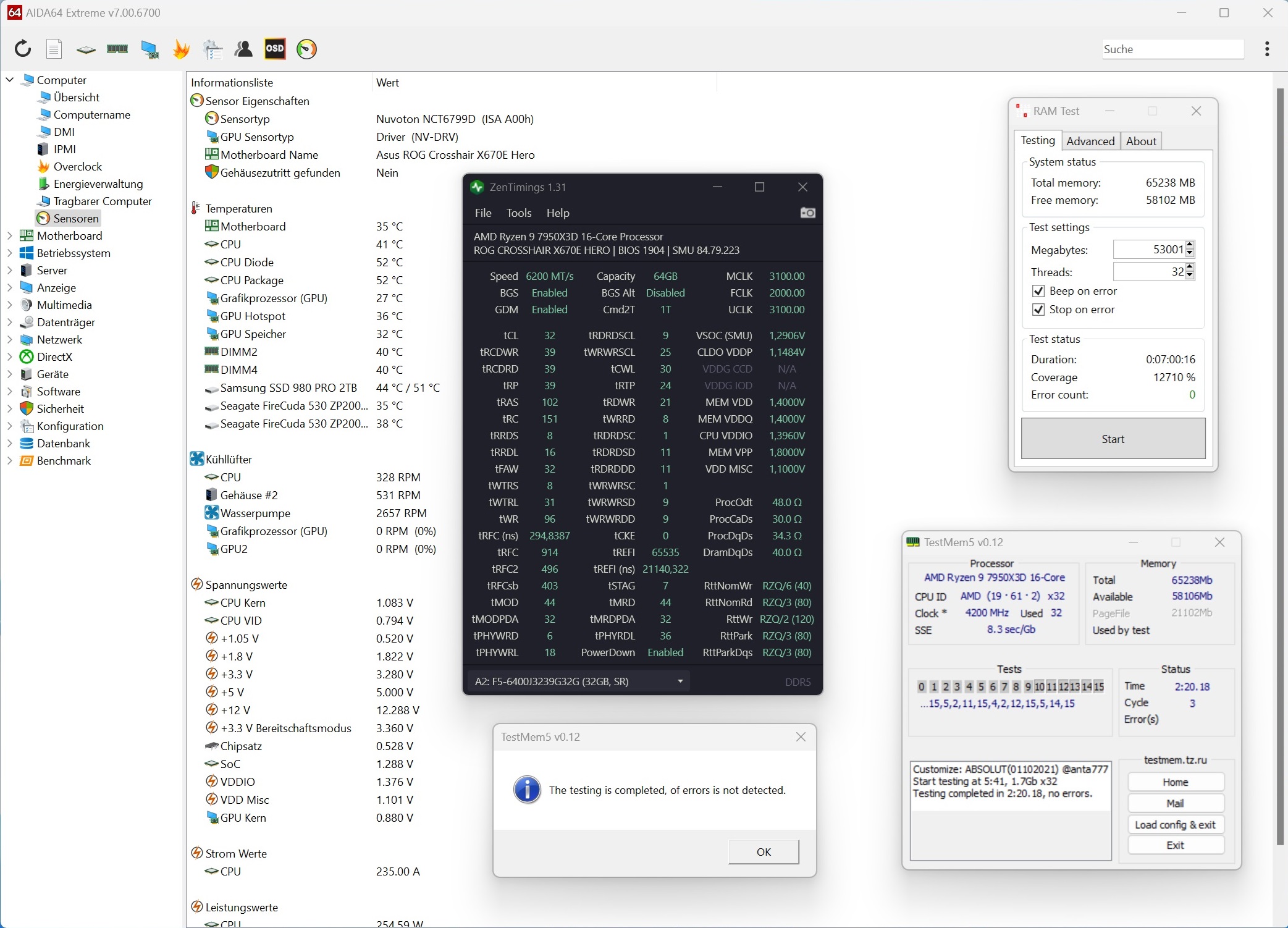Click the gauge sensor panel icon
Viewport: 1288px width, 928px height.
pyautogui.click(x=306, y=49)
